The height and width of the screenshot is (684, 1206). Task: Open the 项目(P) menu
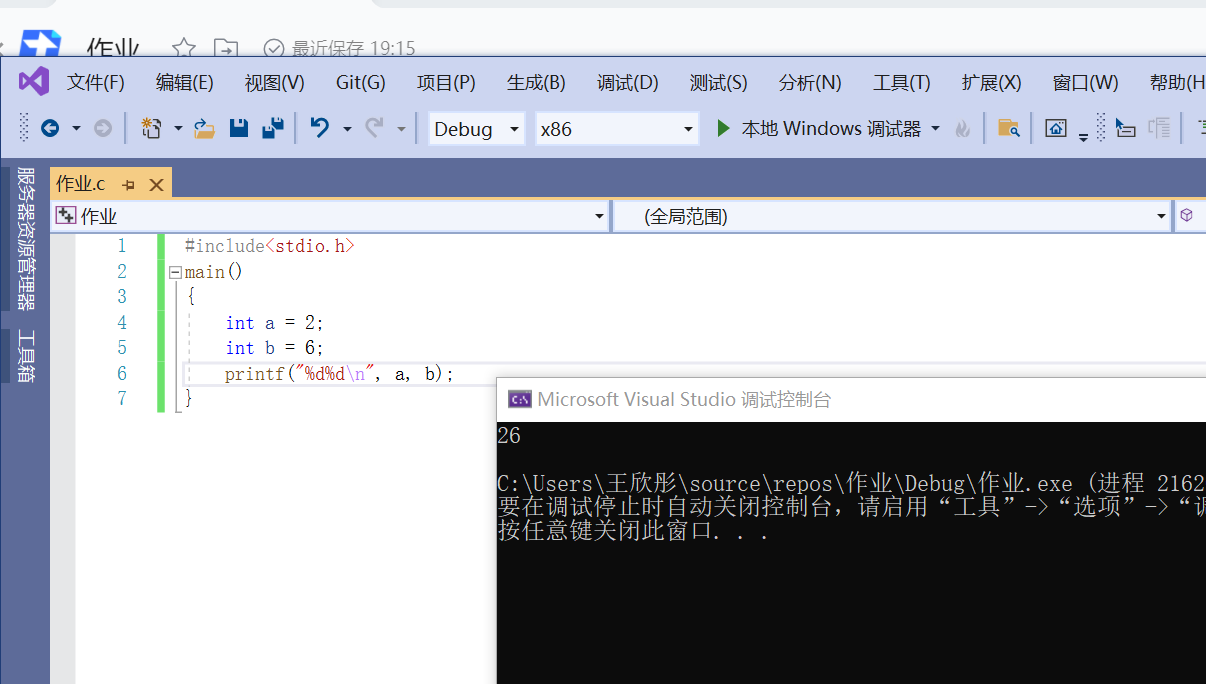(x=446, y=82)
